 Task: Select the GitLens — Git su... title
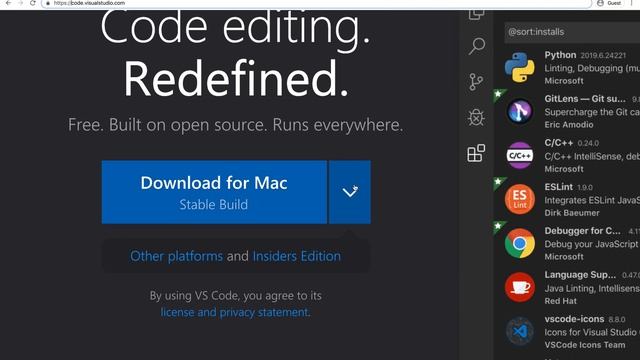[585, 99]
